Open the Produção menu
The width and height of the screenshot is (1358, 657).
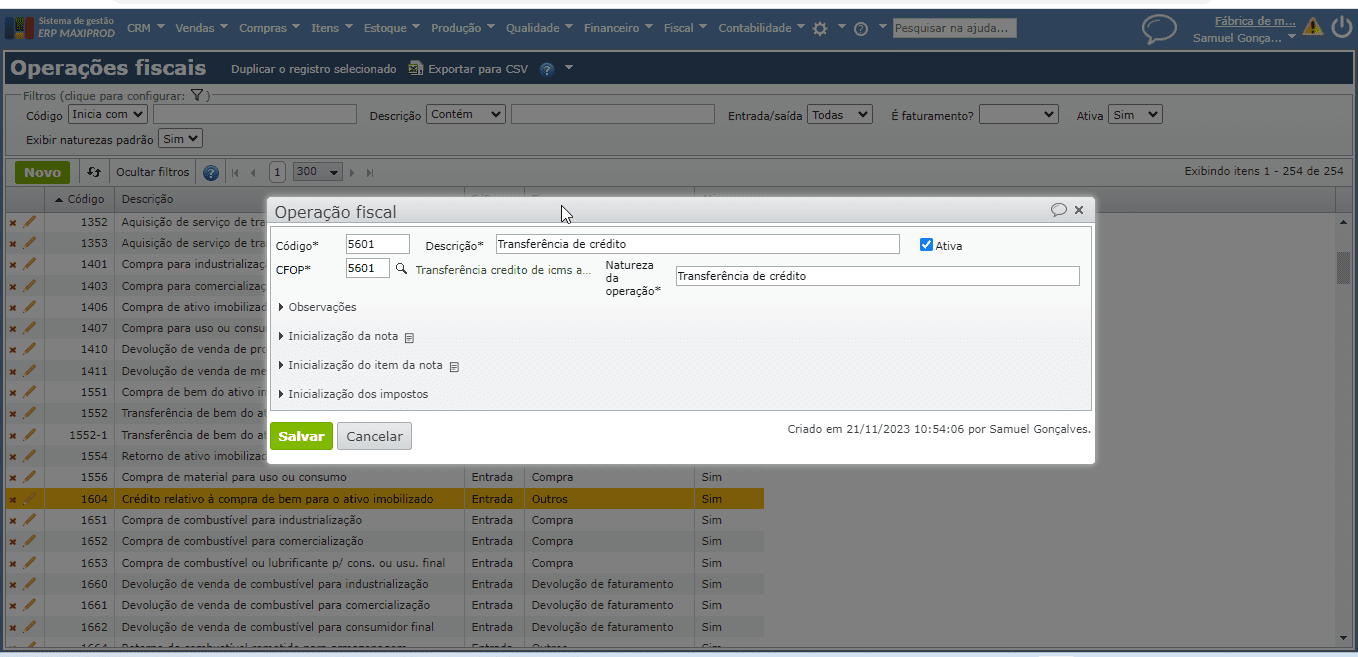click(x=463, y=28)
